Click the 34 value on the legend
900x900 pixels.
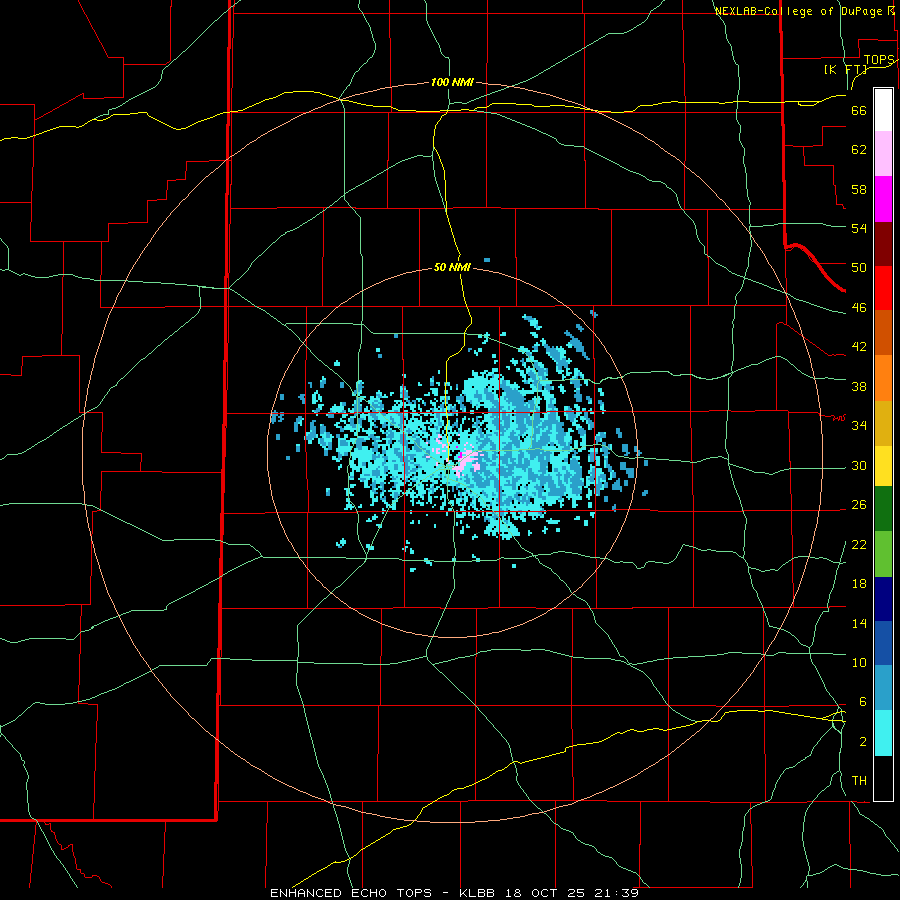(x=859, y=426)
